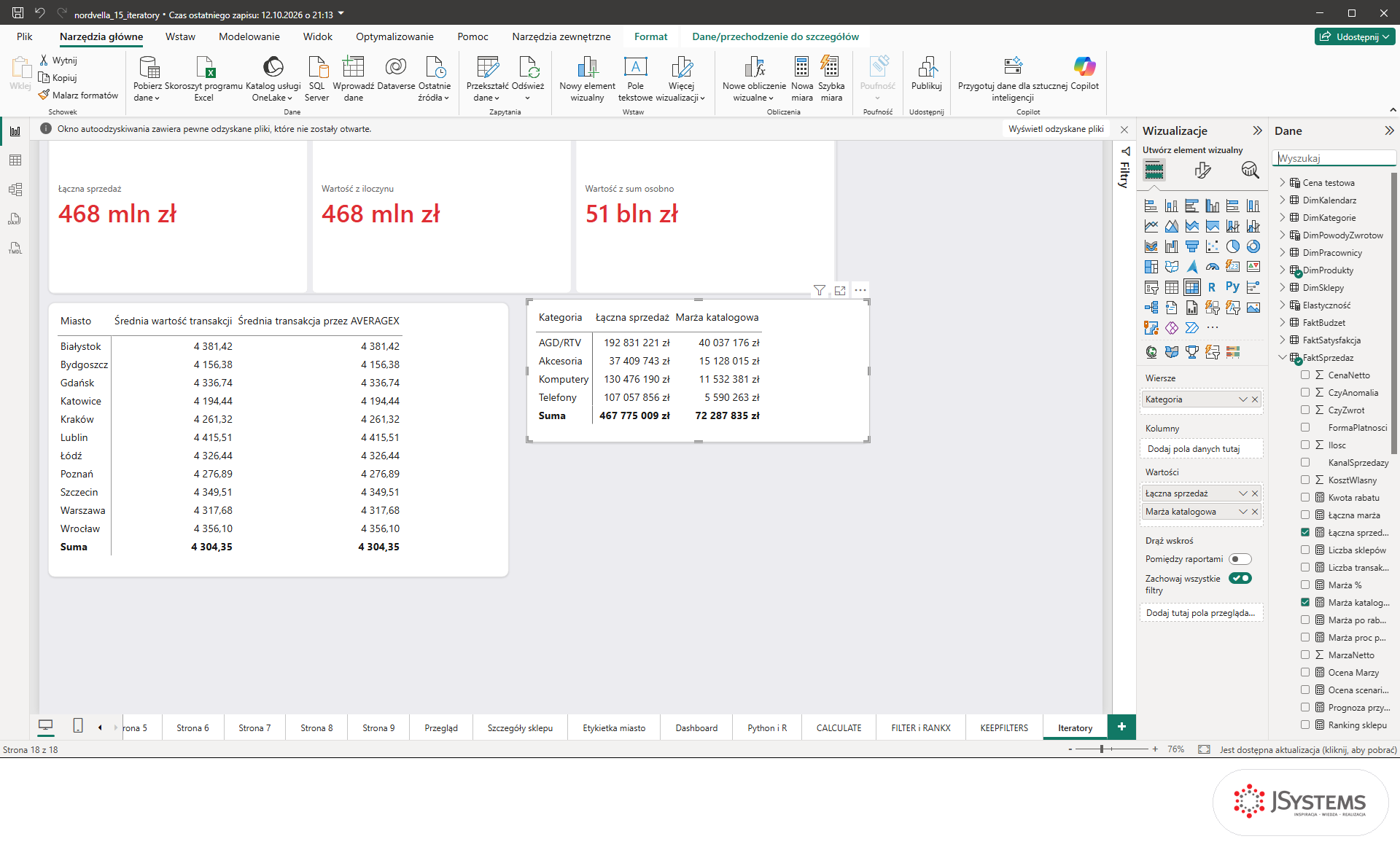Check the Marża % field checkbox

coord(1305,585)
